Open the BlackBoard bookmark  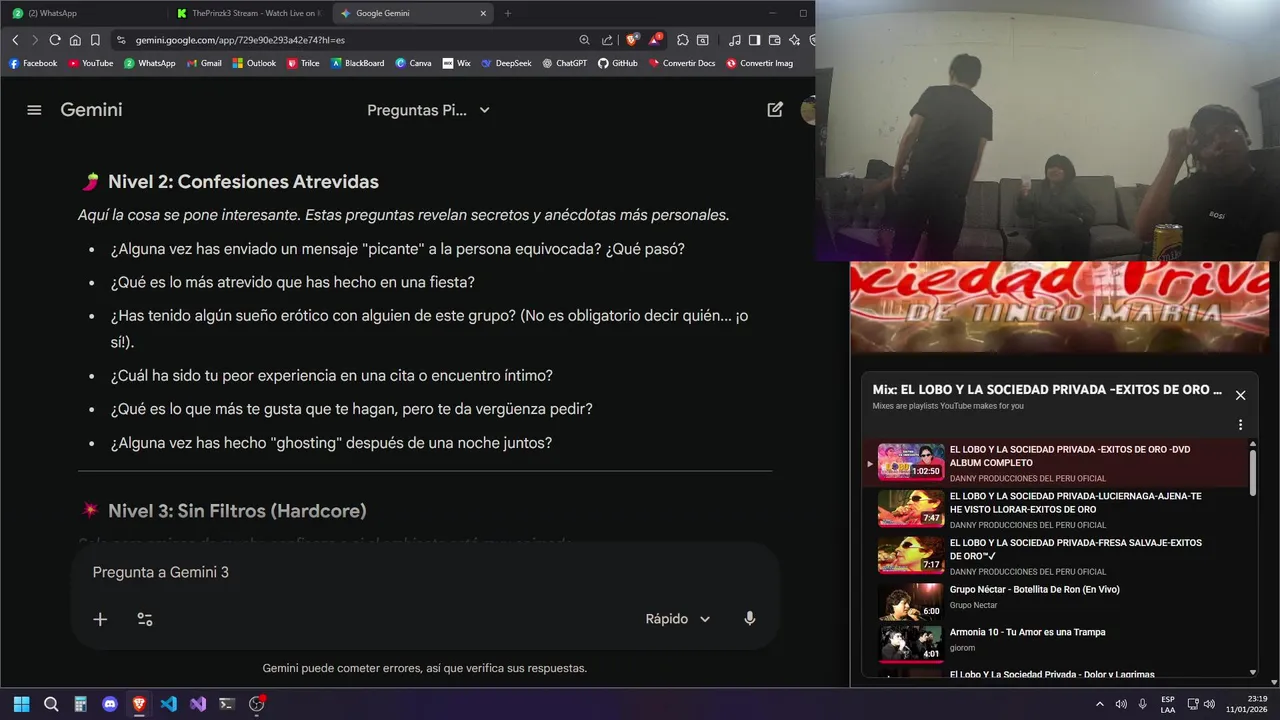(357, 63)
